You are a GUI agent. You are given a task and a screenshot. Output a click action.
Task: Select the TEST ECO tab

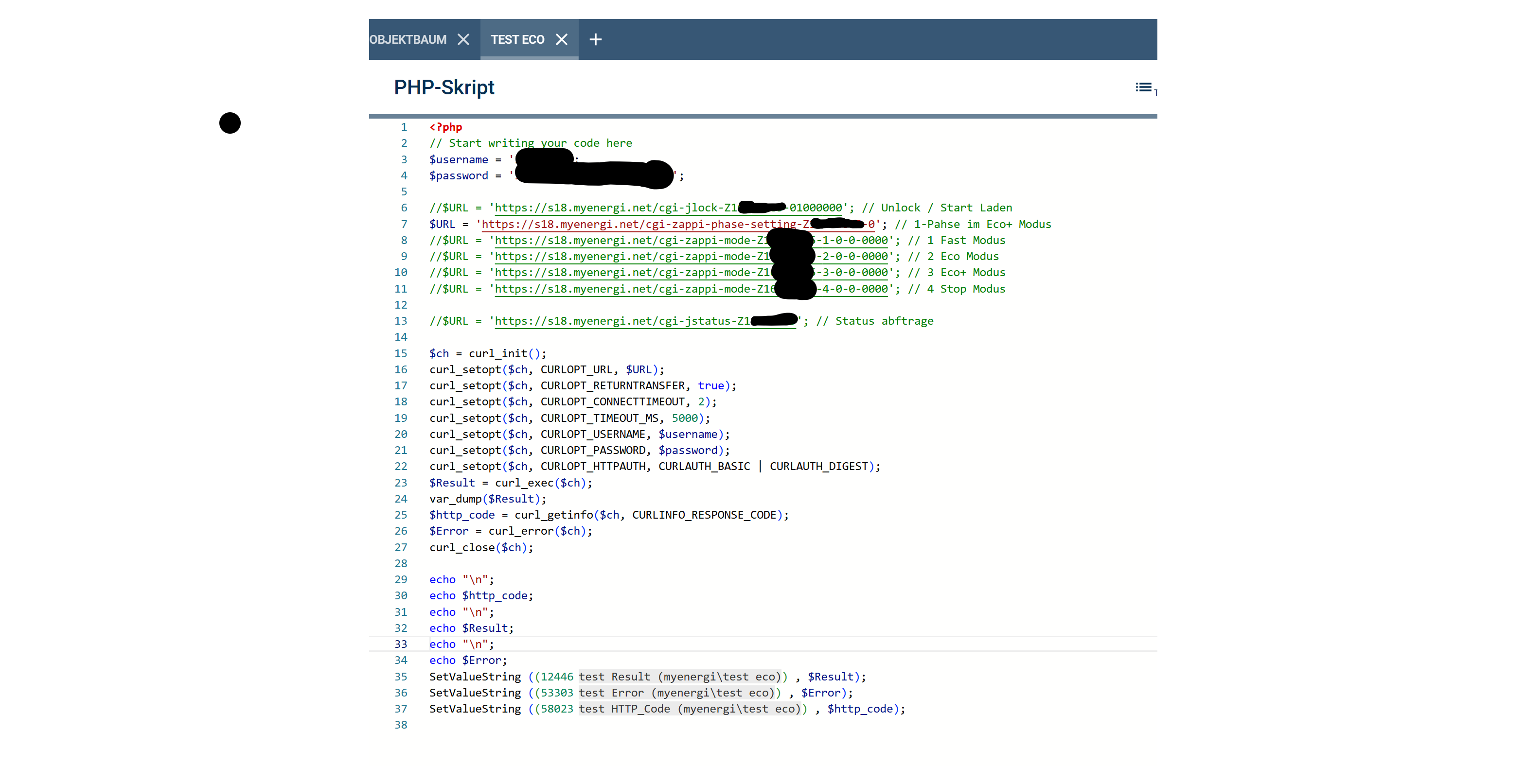(517, 40)
